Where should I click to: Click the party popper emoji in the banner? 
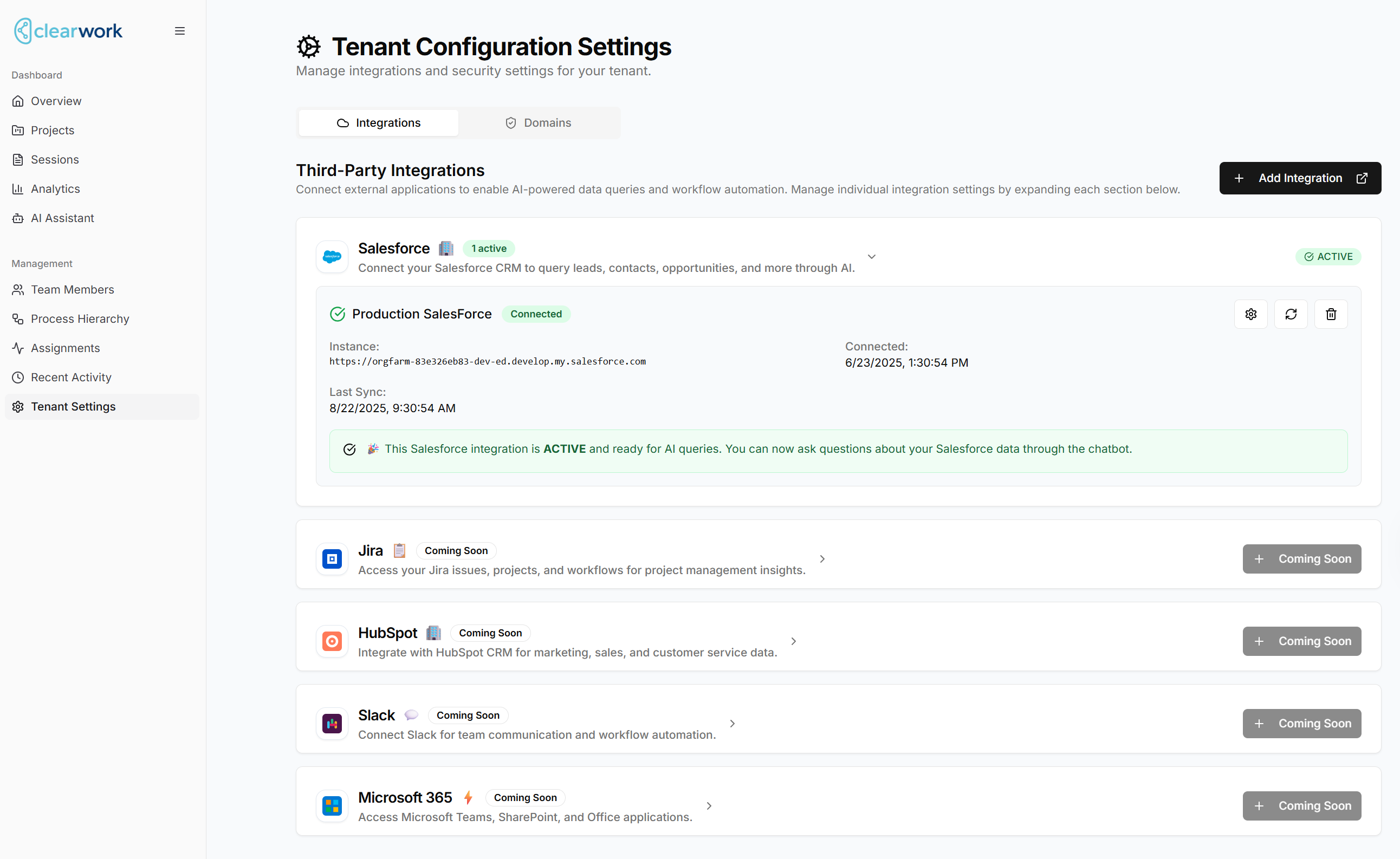373,449
